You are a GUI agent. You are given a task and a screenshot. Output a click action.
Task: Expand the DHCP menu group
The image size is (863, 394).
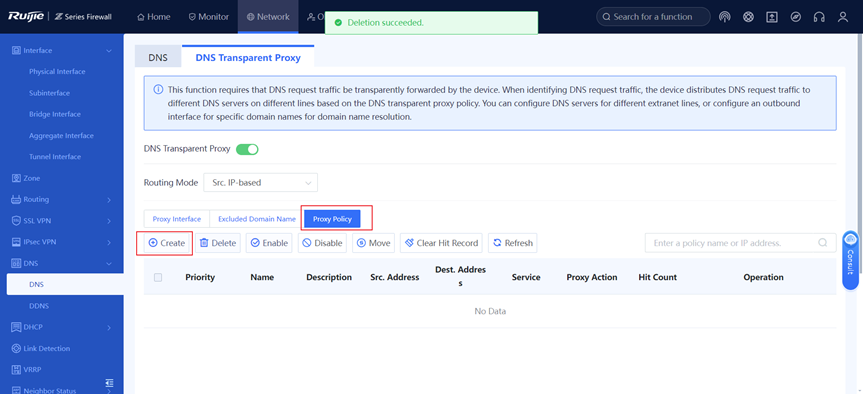point(109,327)
